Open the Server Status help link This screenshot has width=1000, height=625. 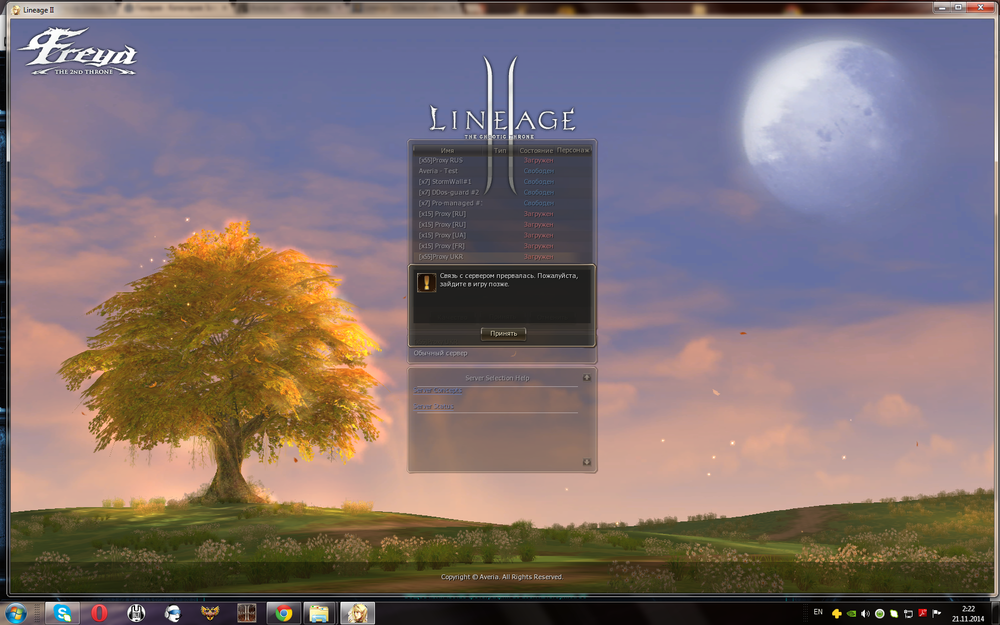pos(435,407)
